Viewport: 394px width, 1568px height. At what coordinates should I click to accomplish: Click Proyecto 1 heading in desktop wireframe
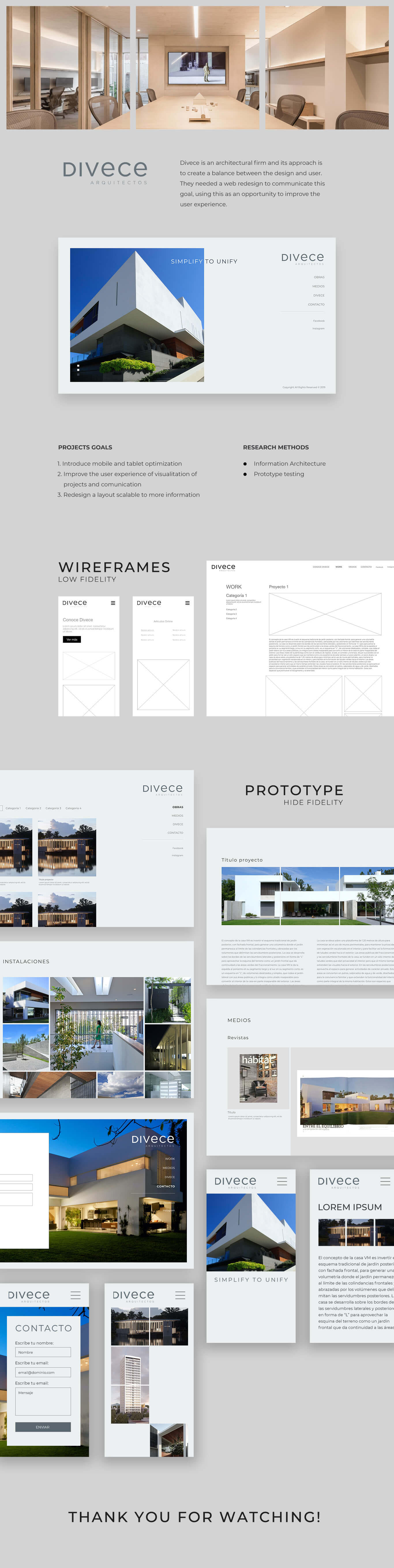coord(278,587)
